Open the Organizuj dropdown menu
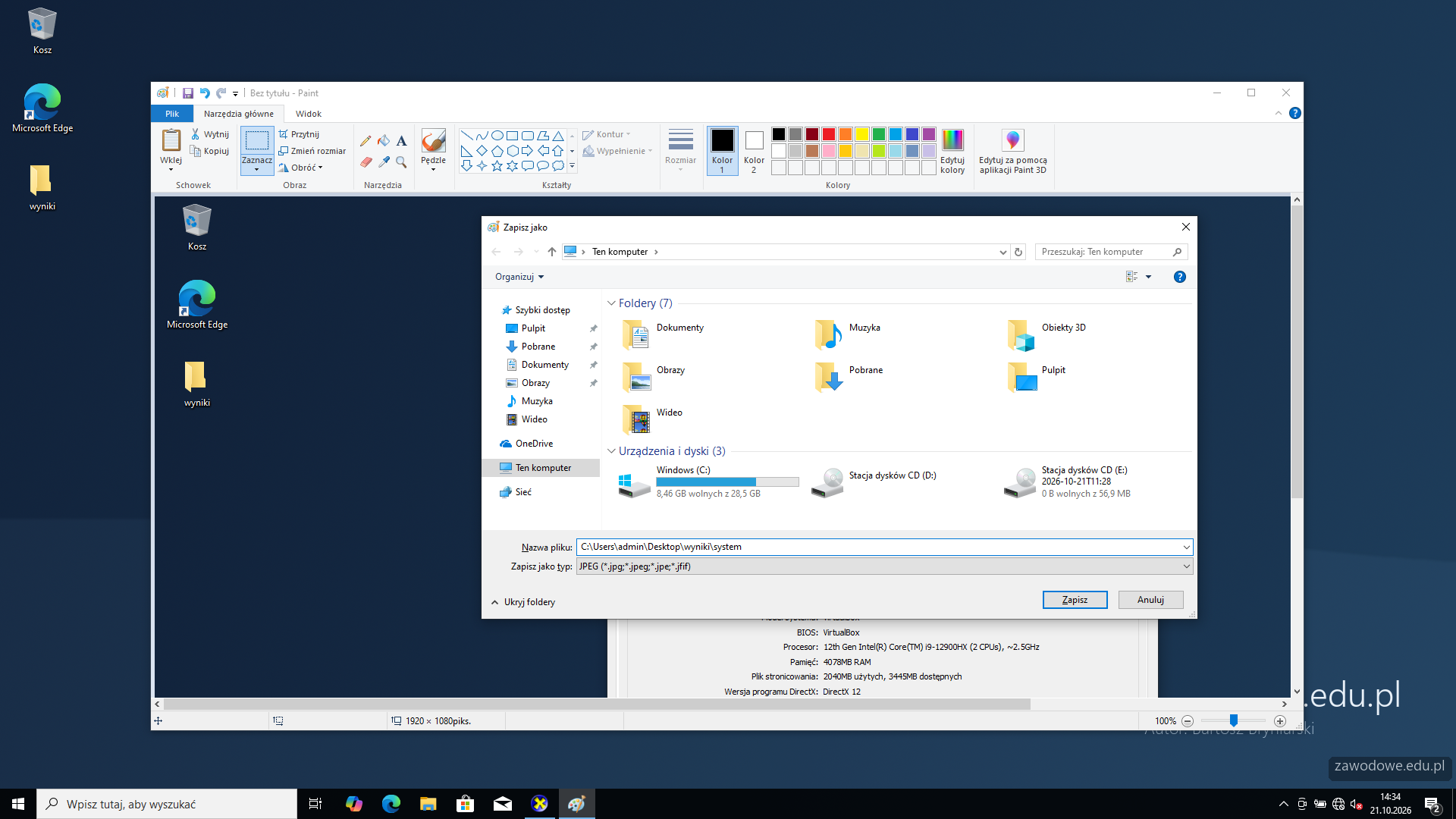The image size is (1456, 819). pyautogui.click(x=519, y=277)
